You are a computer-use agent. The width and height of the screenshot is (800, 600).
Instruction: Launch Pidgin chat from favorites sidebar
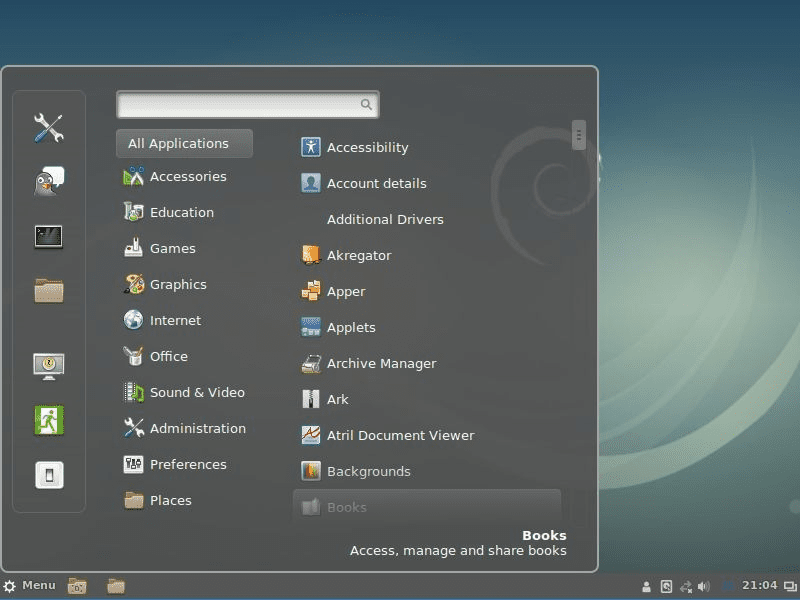(x=49, y=181)
